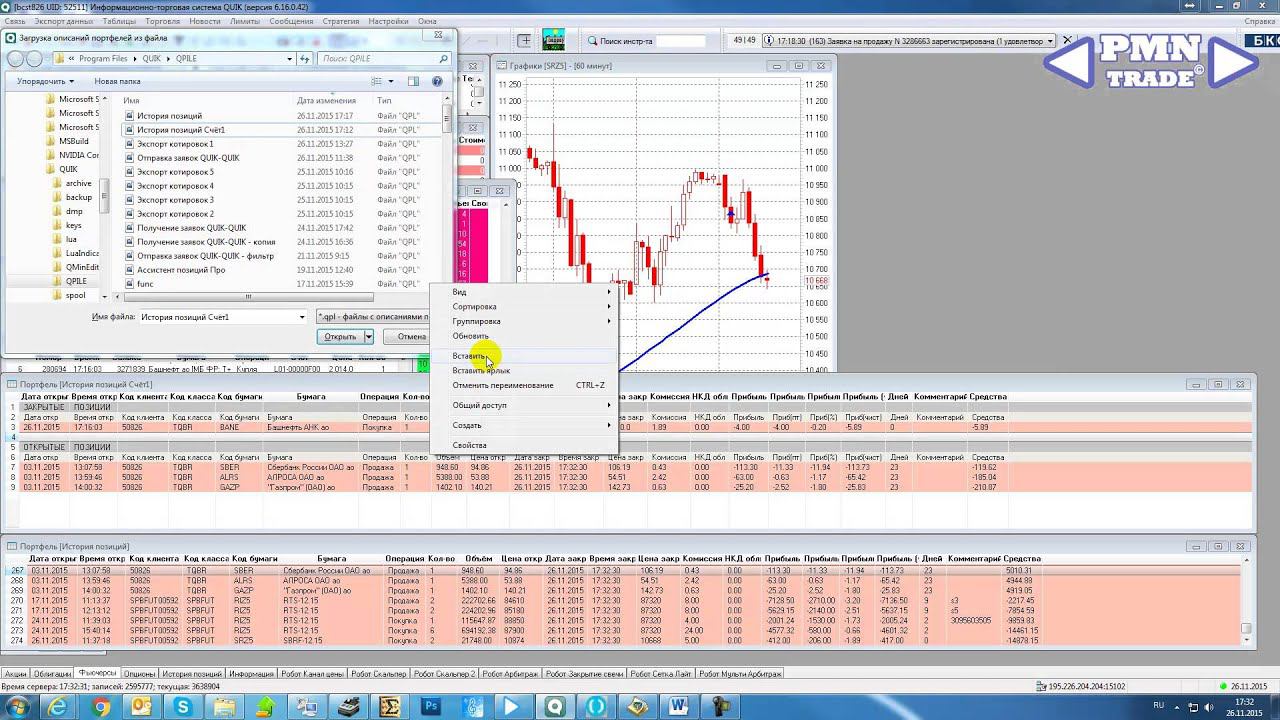Dismiss the order message with the X icon

(1067, 41)
